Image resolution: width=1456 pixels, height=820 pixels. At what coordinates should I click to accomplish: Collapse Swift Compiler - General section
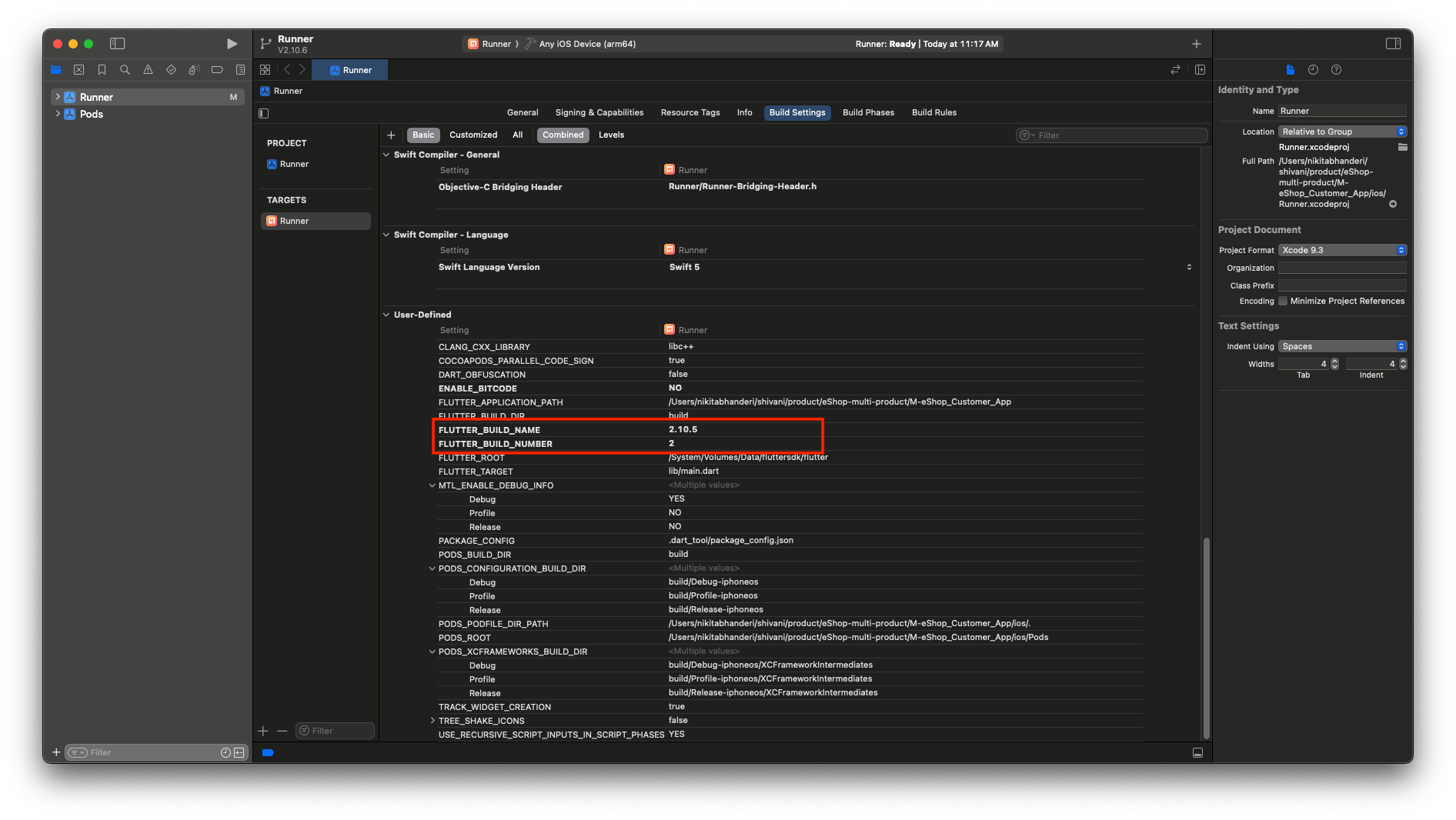pos(386,155)
